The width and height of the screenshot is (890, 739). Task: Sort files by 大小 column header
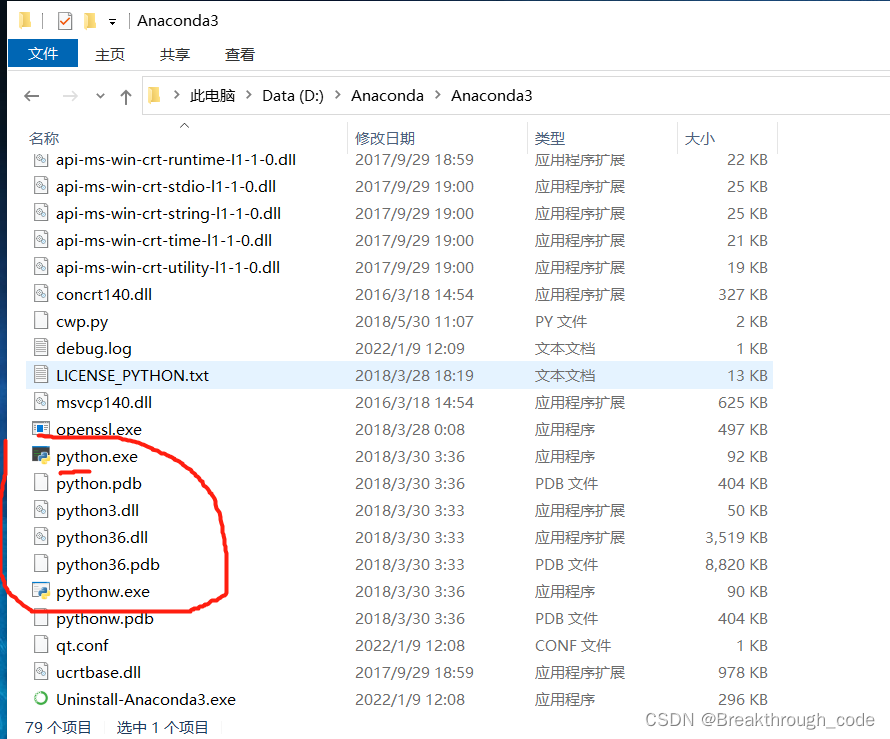(699, 138)
